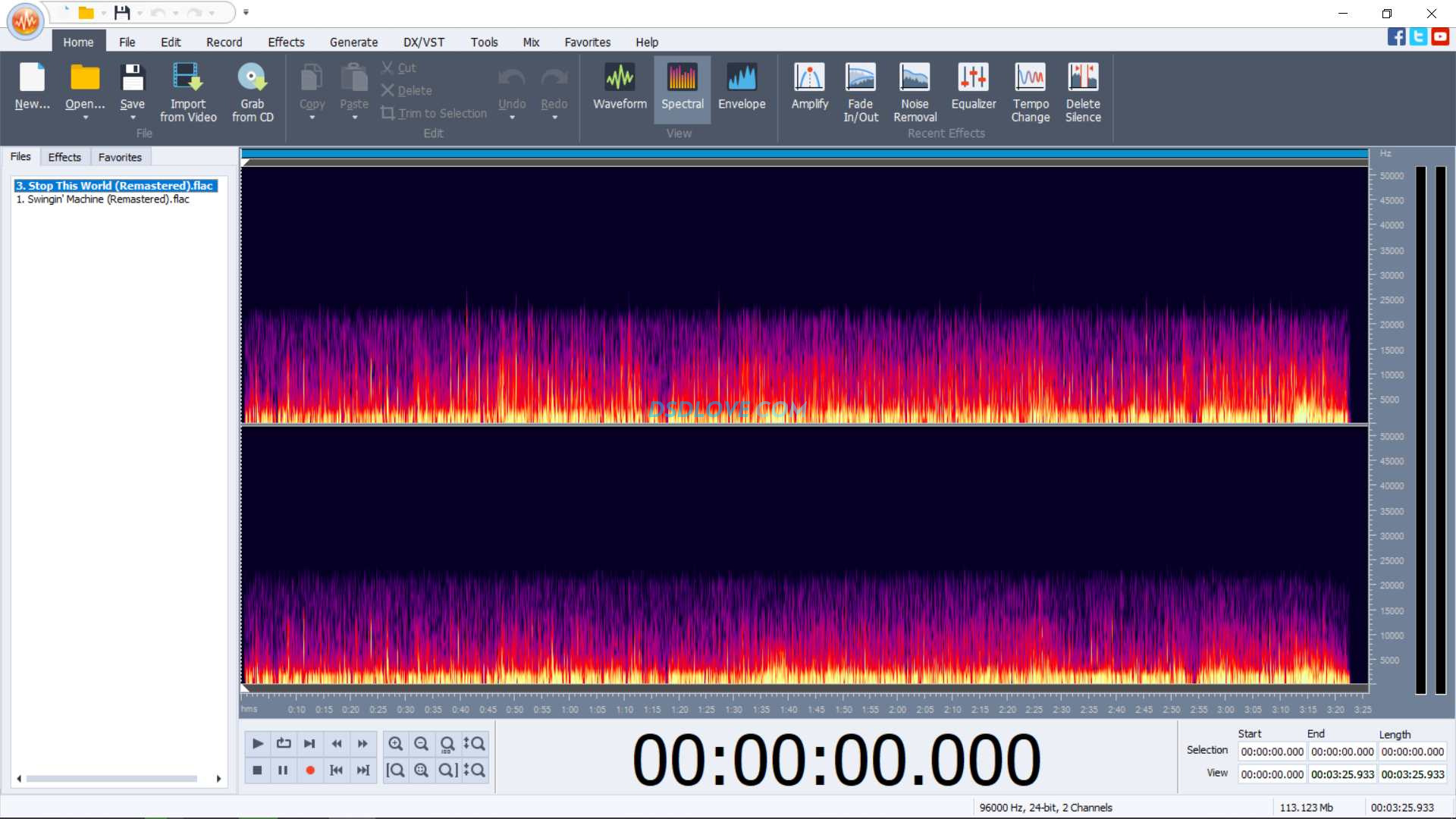This screenshot has height=819, width=1456.
Task: Click the file list horizontal scrollbar
Action: (119, 779)
